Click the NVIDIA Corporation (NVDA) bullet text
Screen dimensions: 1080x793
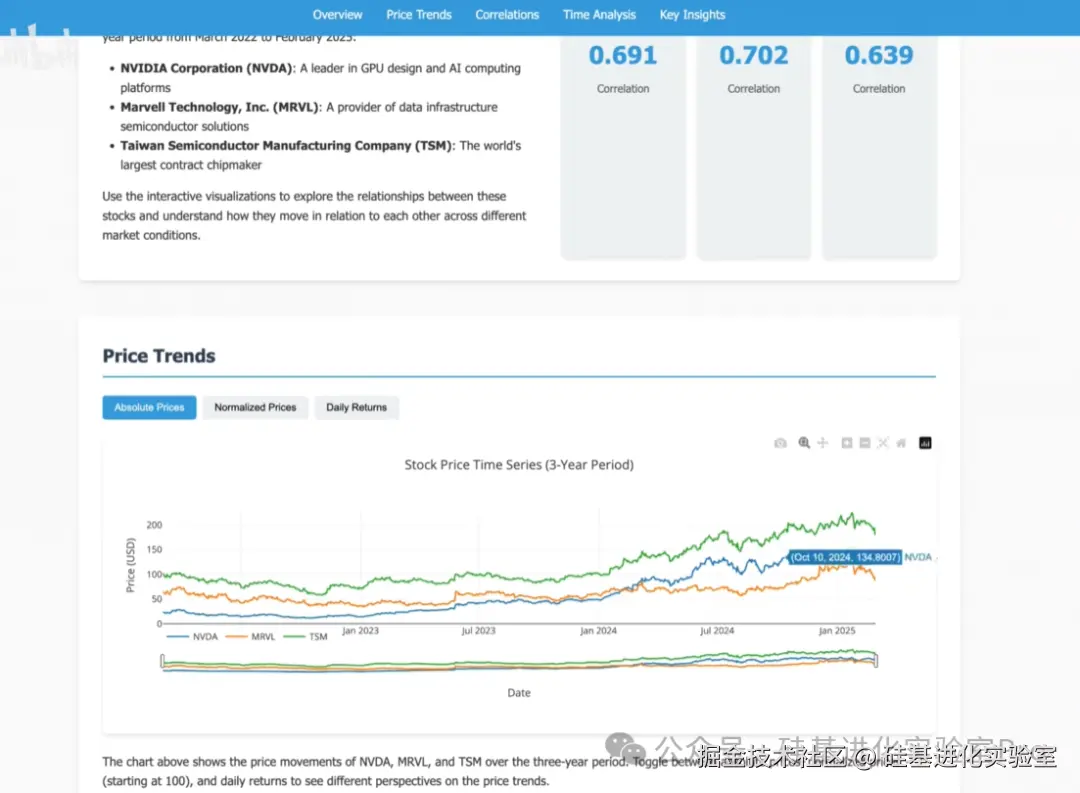click(x=207, y=68)
